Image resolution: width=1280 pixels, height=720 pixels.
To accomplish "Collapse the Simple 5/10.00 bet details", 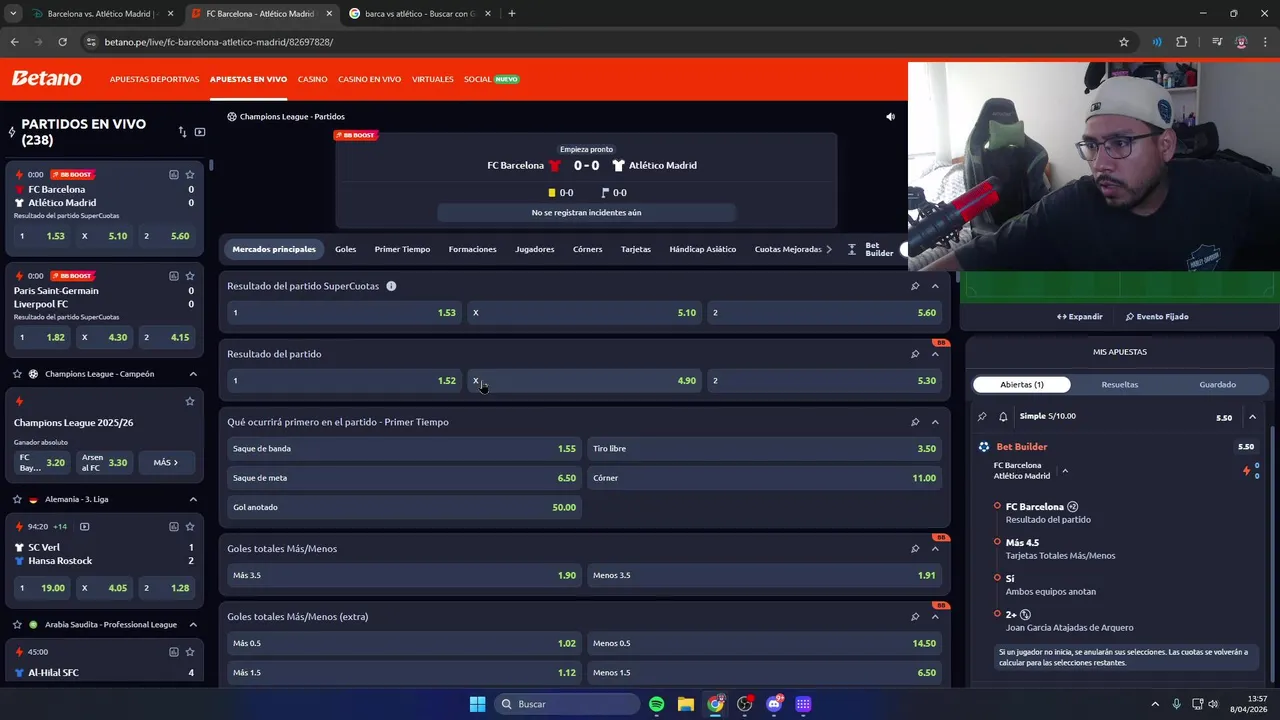I will pos(1252,417).
